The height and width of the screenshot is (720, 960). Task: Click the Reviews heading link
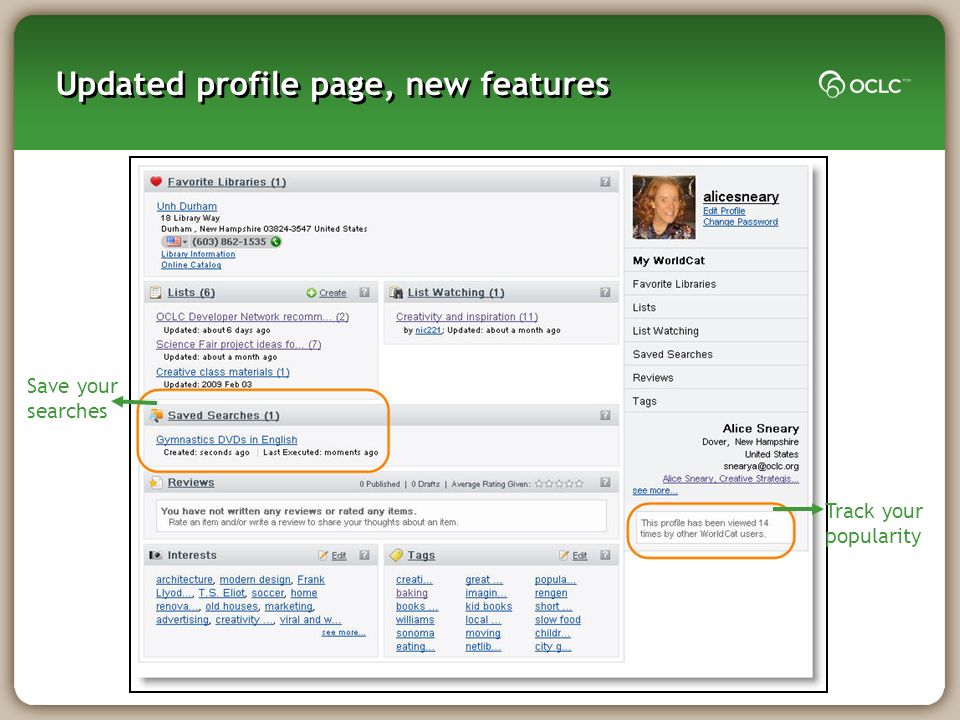[x=191, y=482]
